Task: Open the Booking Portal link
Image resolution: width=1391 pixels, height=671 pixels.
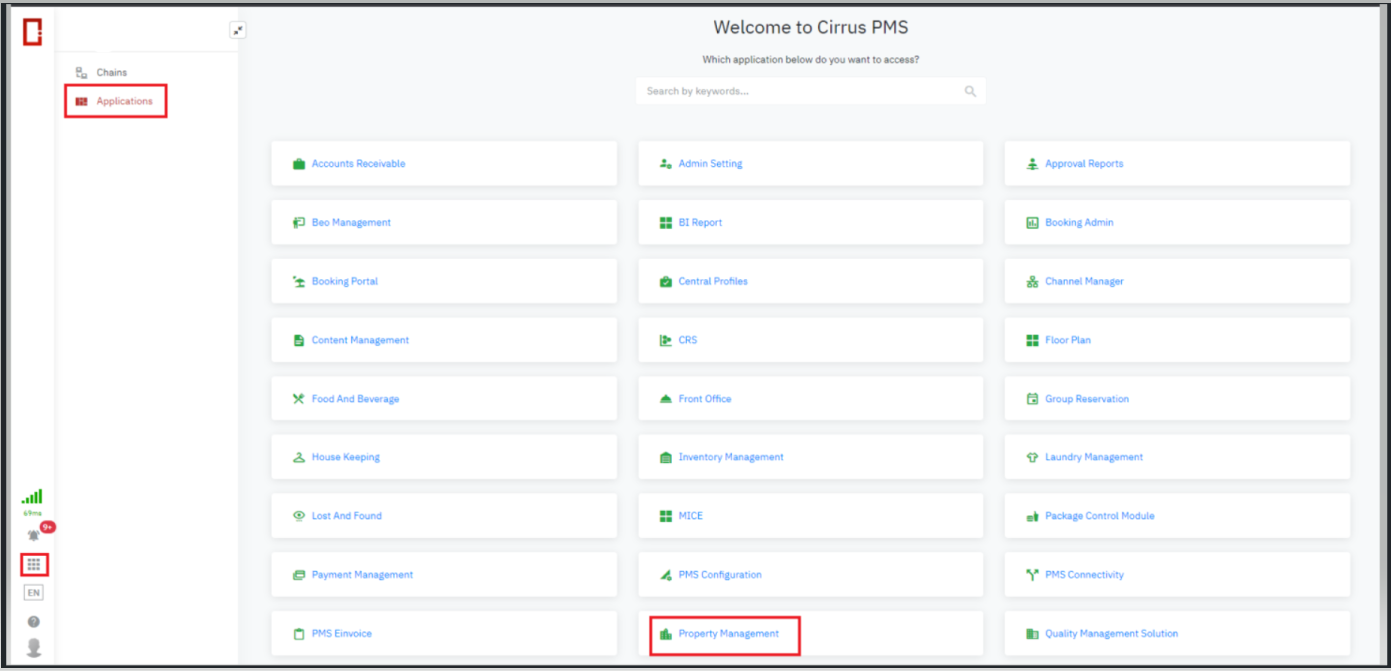Action: (x=345, y=282)
